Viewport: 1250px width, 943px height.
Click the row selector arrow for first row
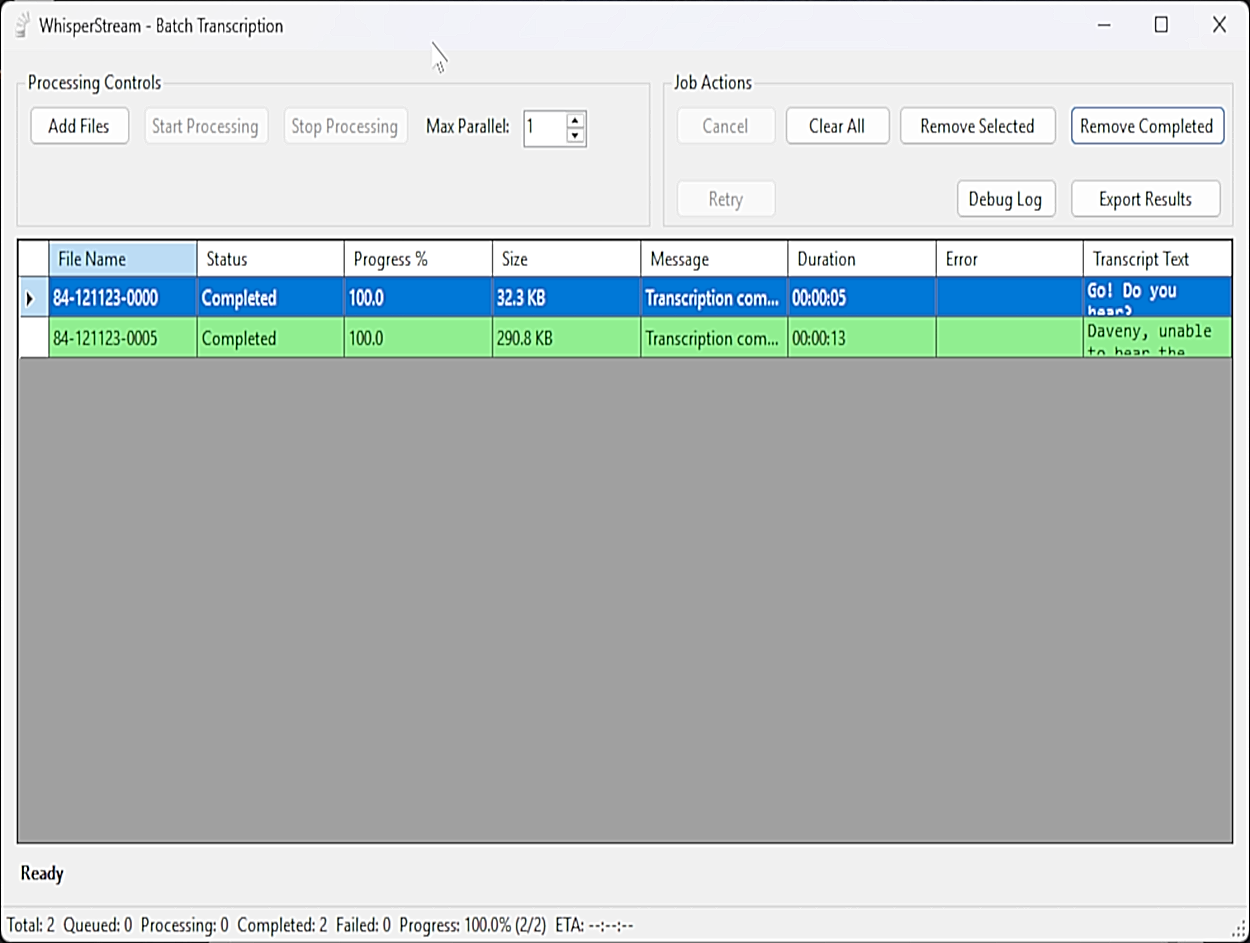tap(32, 297)
